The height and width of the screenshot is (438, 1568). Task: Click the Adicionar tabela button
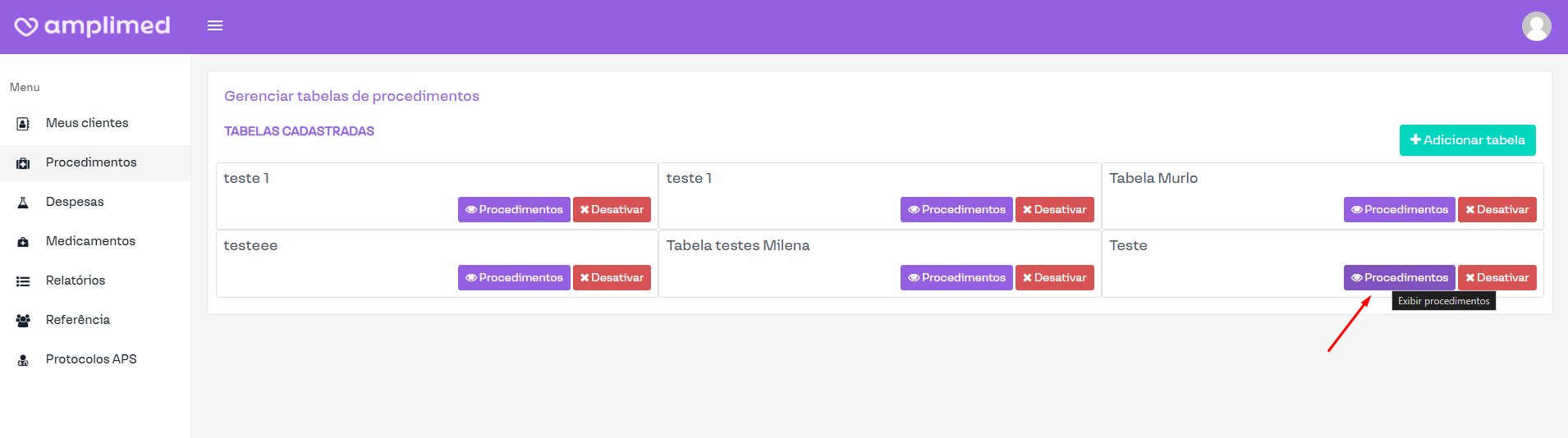(1467, 140)
